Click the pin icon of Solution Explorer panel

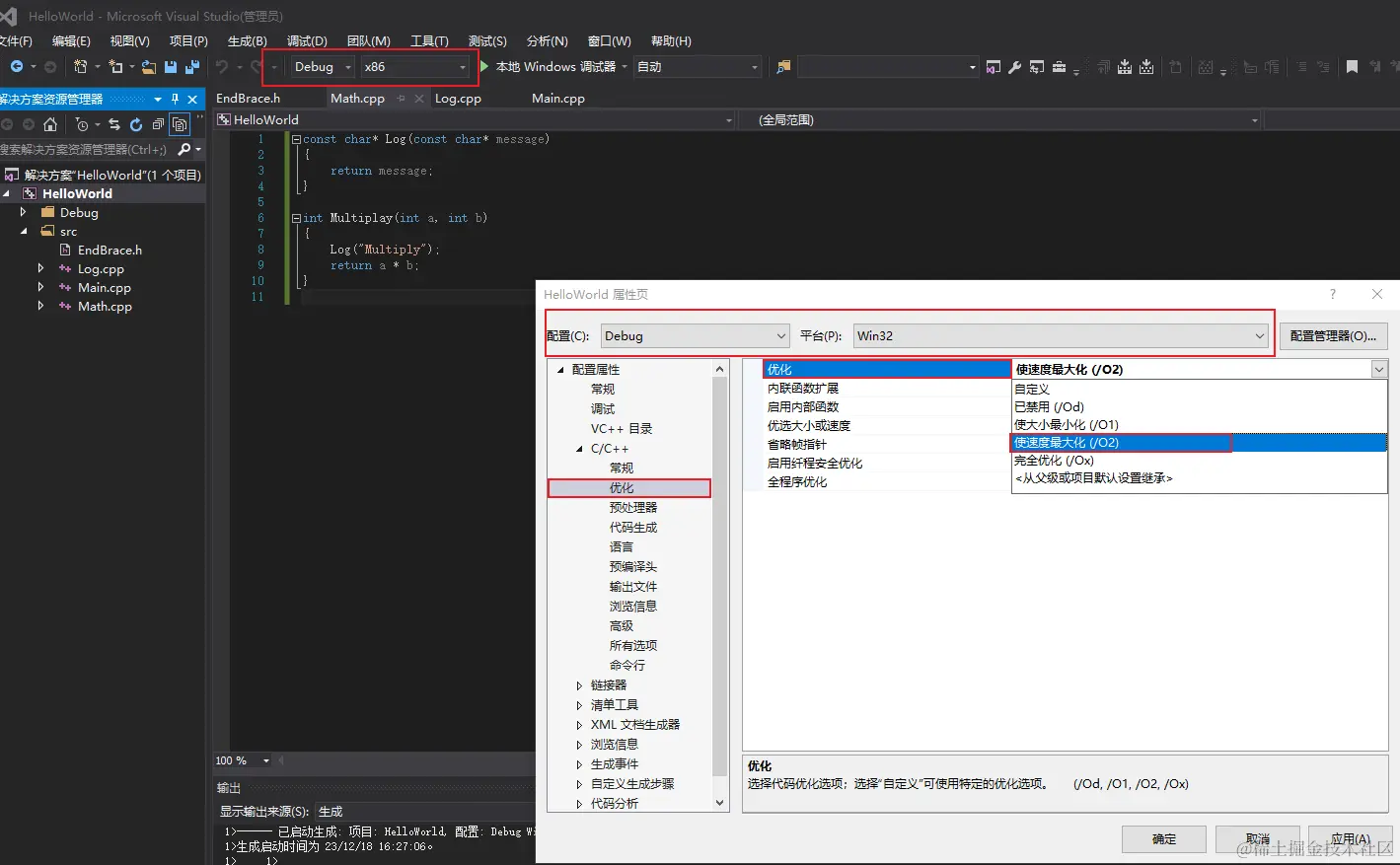click(x=175, y=100)
